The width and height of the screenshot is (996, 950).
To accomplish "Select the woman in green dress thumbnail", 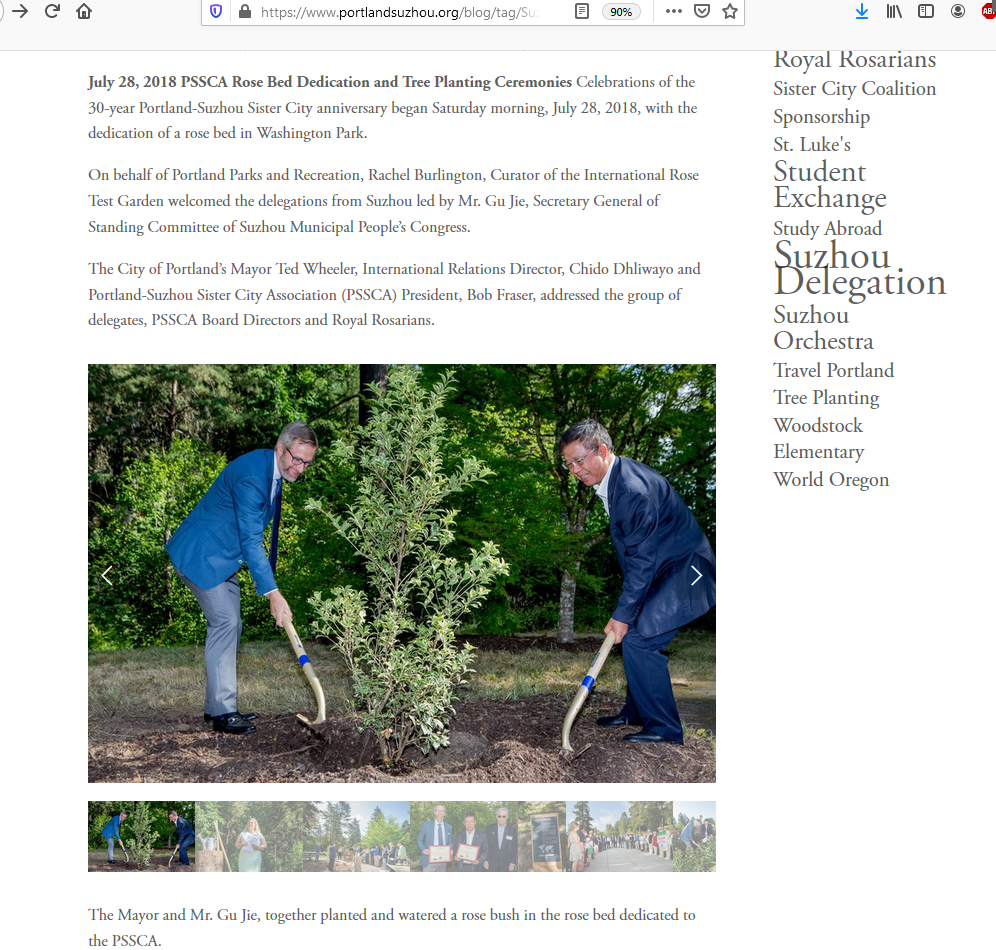I will coord(248,836).
